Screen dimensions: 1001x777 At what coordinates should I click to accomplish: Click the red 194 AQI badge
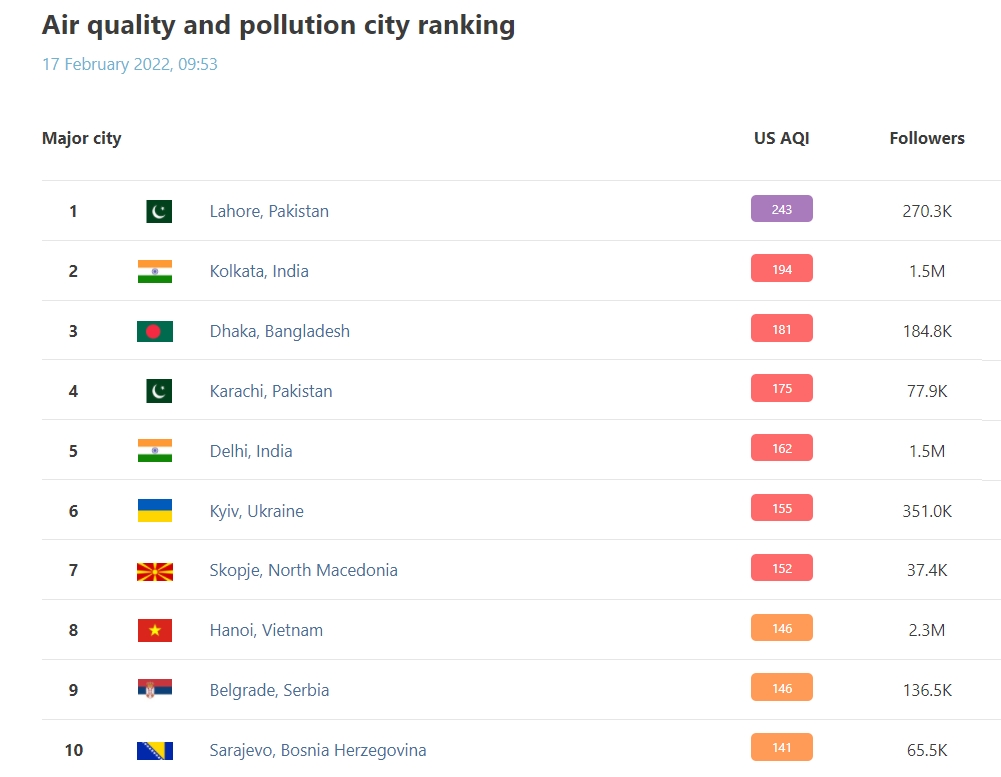click(781, 269)
